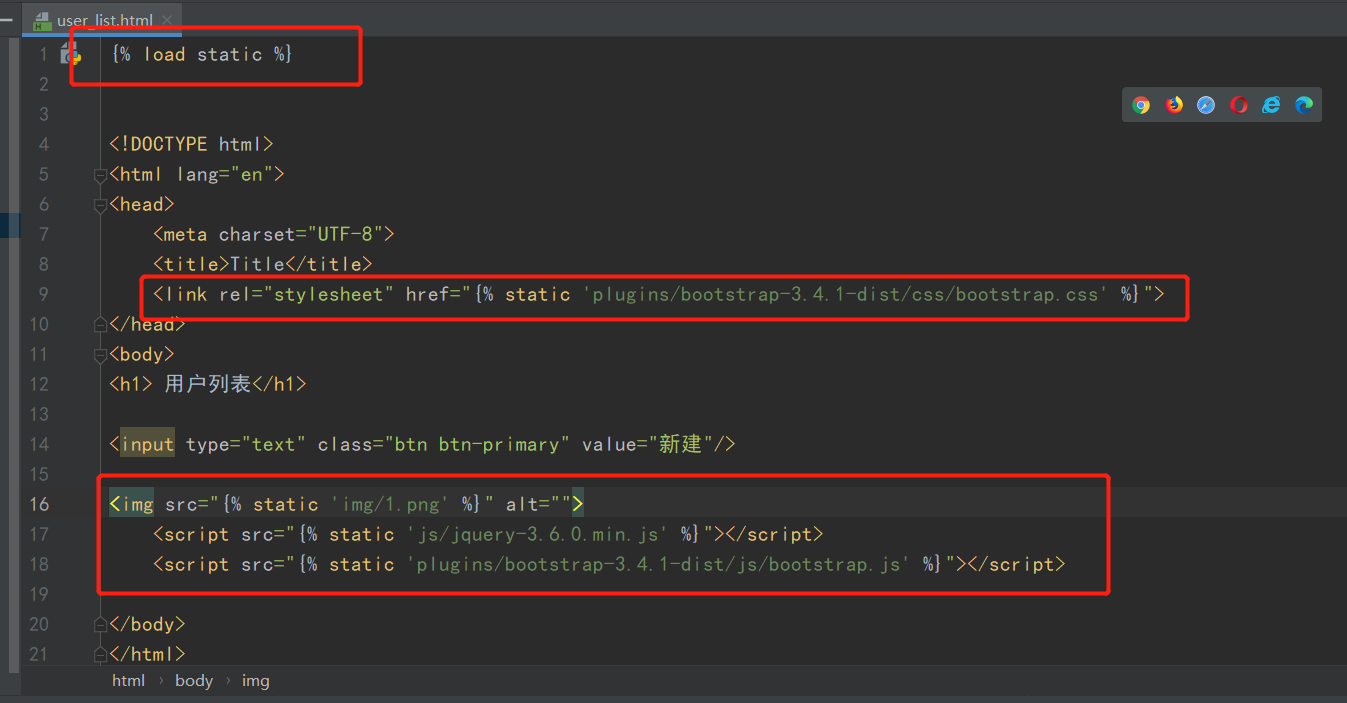
Task: Click line number 9 in the gutter
Action: point(43,294)
